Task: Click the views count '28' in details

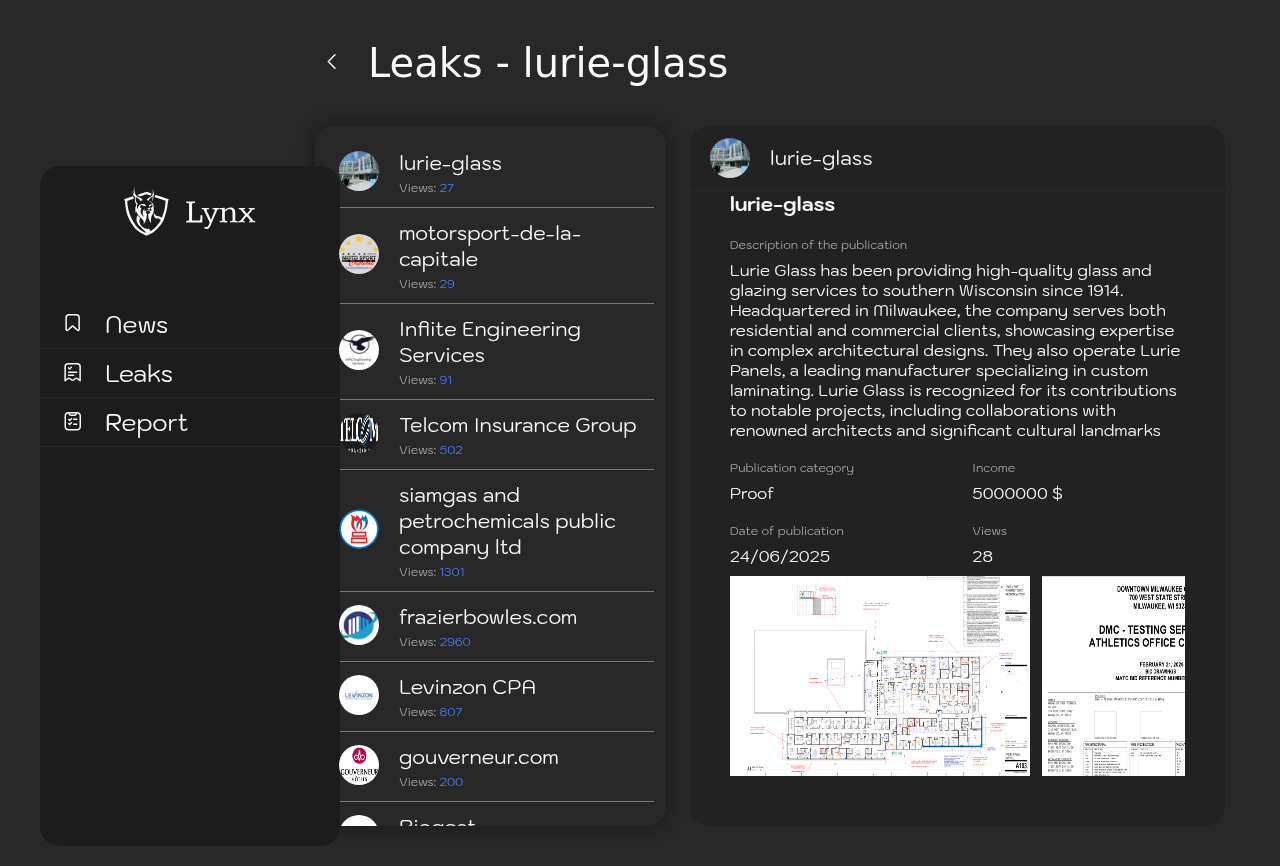Action: [983, 556]
